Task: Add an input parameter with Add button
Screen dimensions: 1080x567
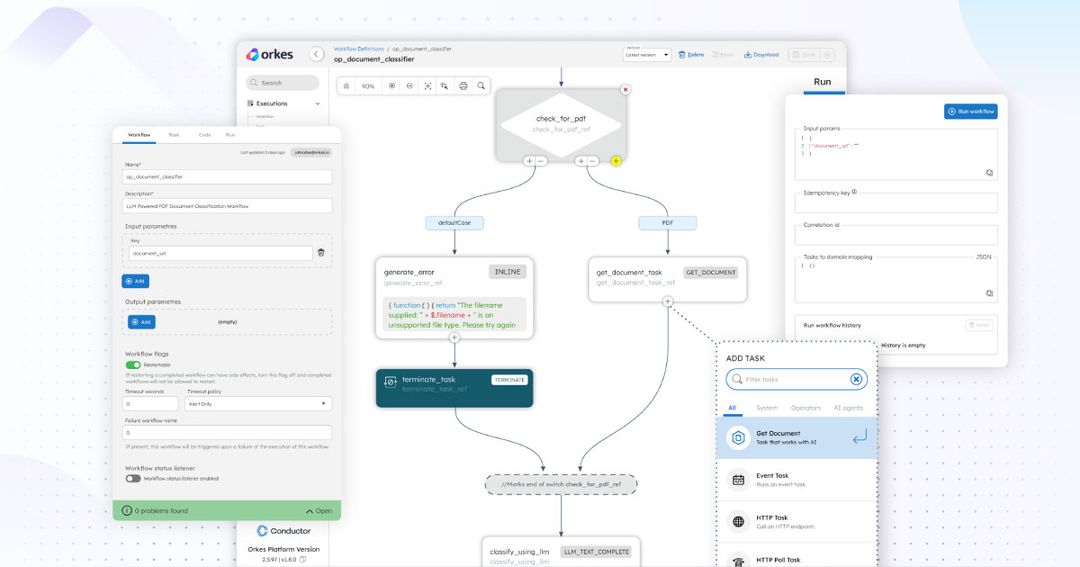Action: [x=135, y=281]
